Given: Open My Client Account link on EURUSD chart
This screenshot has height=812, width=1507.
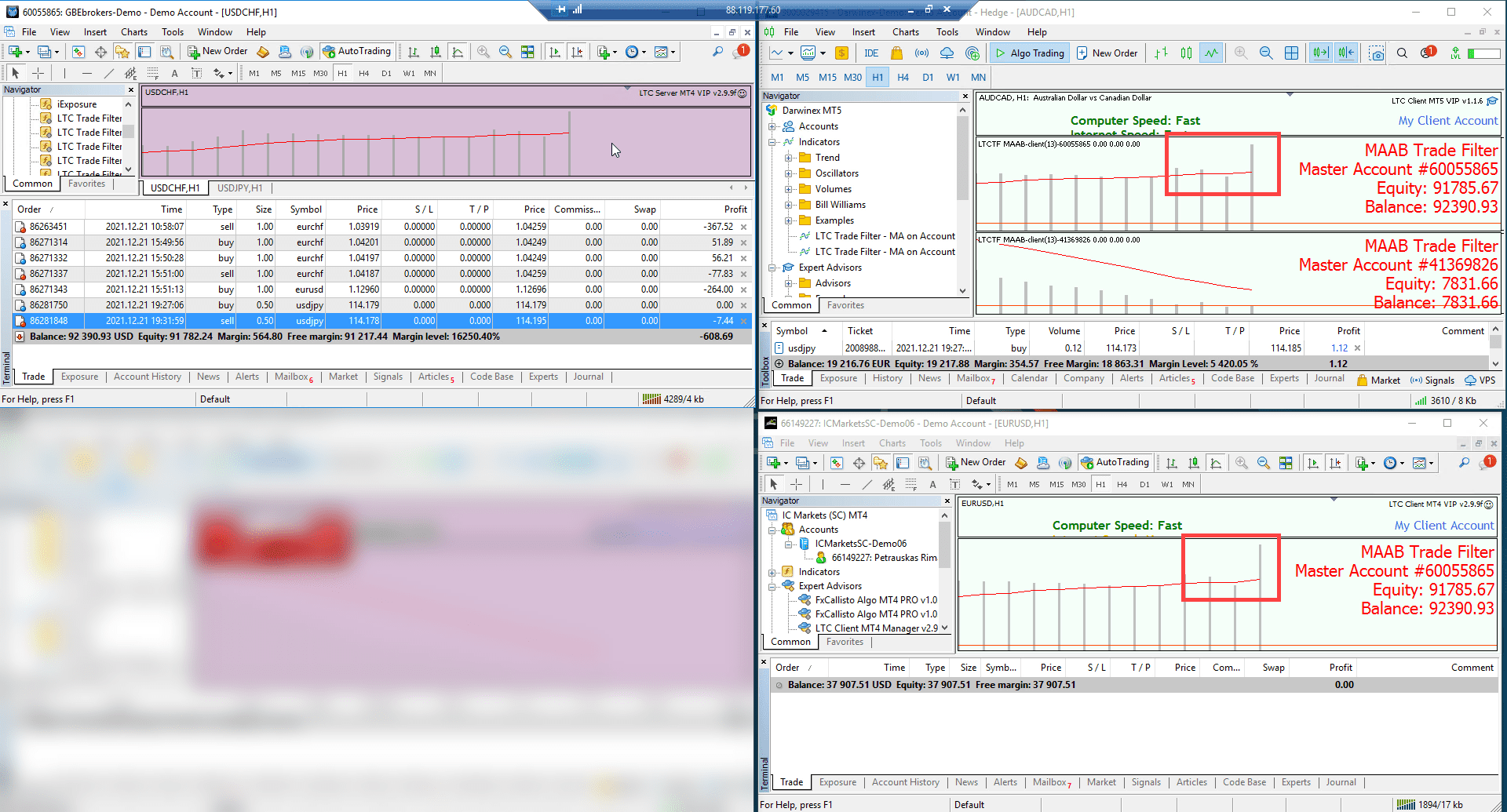Looking at the screenshot, I should point(1444,526).
